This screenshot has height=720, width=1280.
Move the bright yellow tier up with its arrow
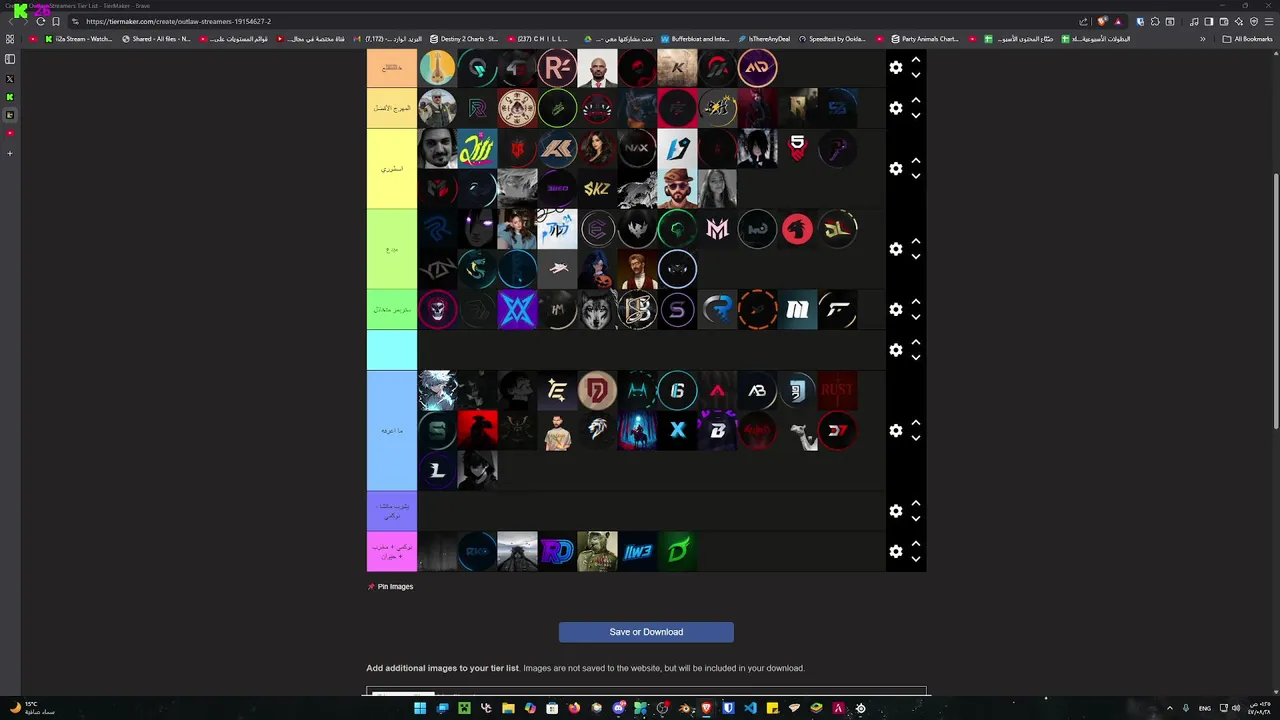click(915, 162)
